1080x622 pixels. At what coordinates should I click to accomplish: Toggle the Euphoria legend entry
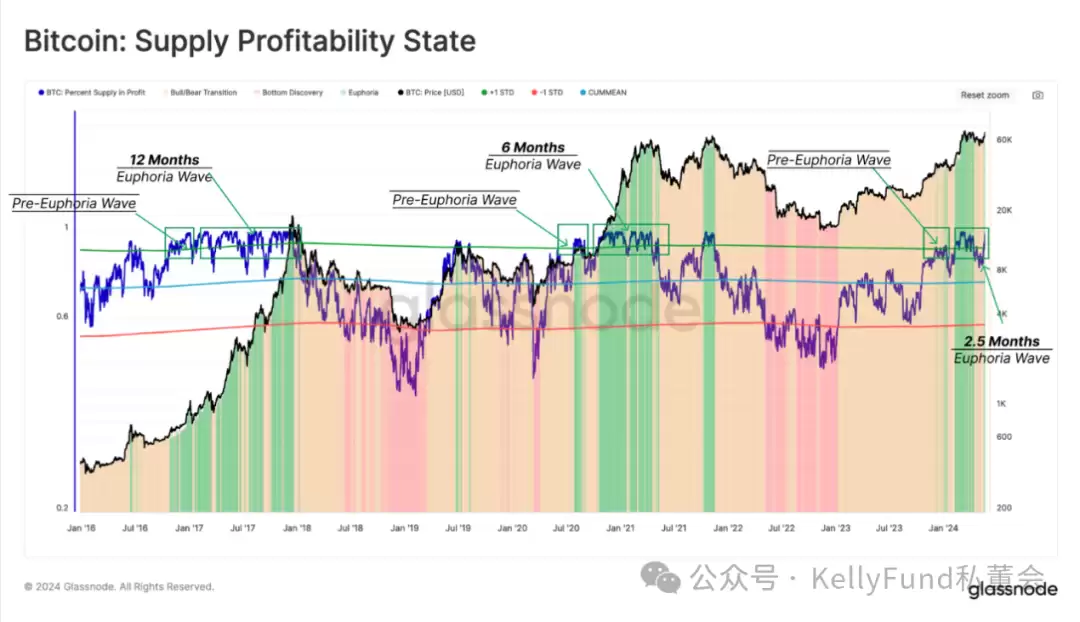[x=362, y=92]
